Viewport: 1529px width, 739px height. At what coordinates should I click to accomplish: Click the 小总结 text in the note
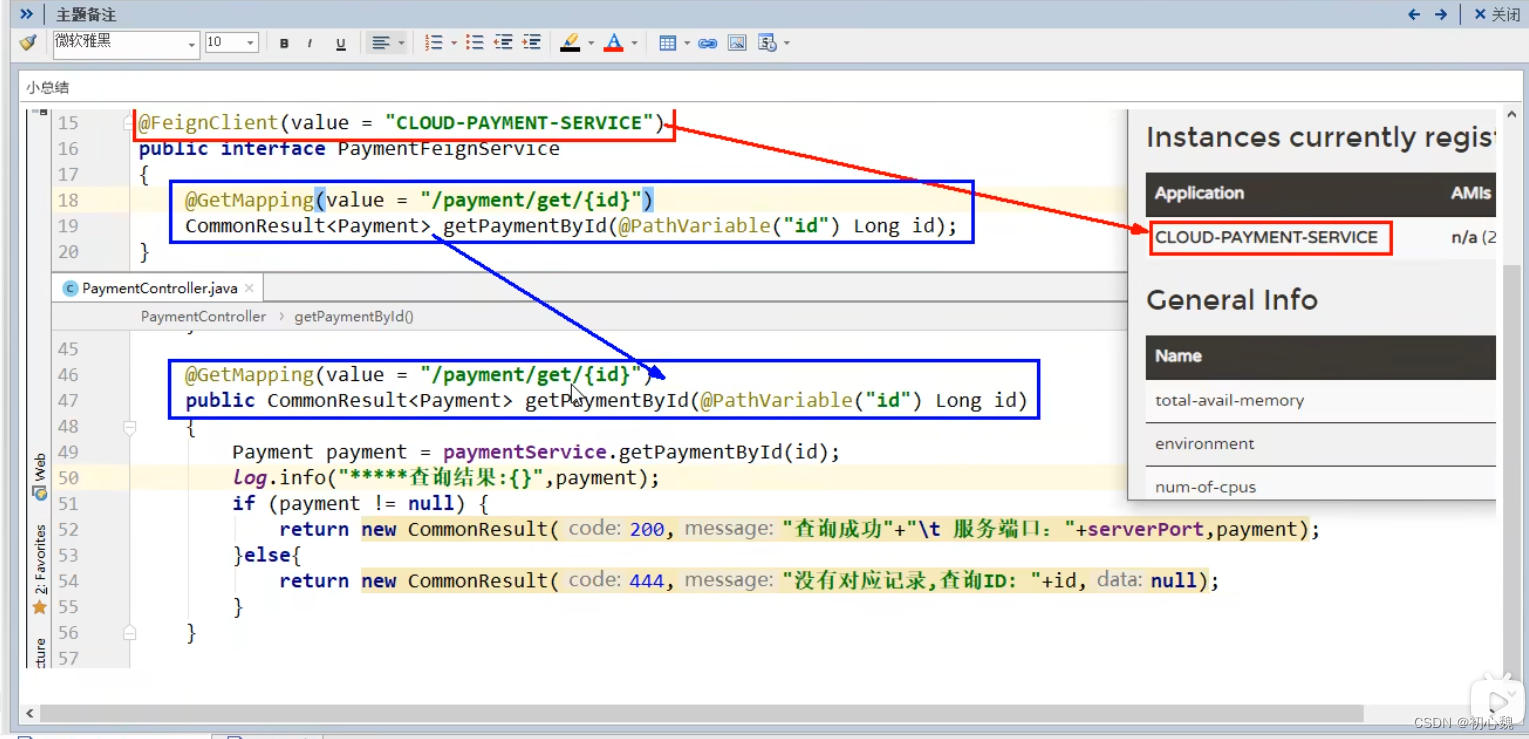pyautogui.click(x=47, y=88)
